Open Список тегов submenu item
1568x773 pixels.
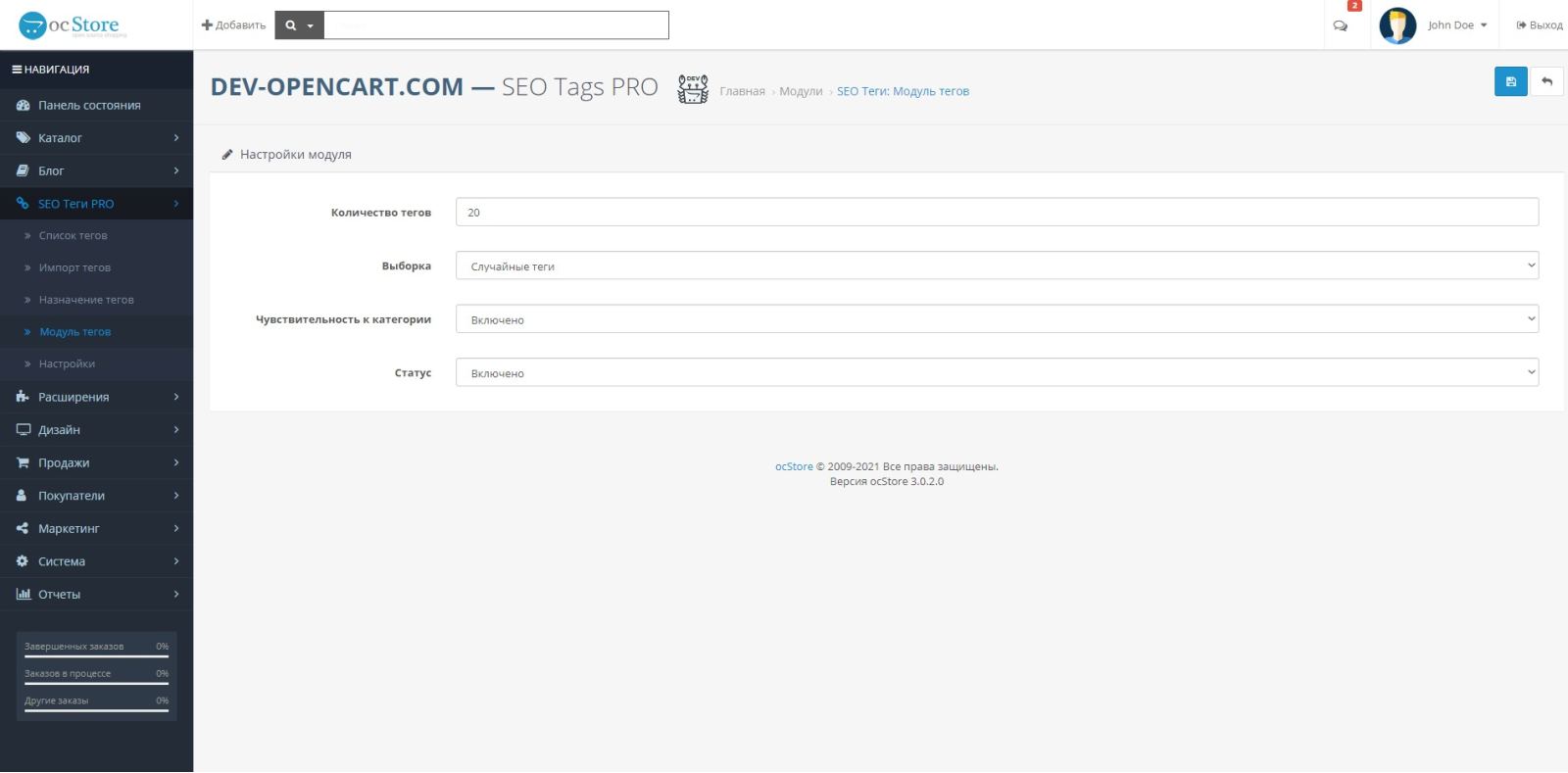(x=96, y=236)
